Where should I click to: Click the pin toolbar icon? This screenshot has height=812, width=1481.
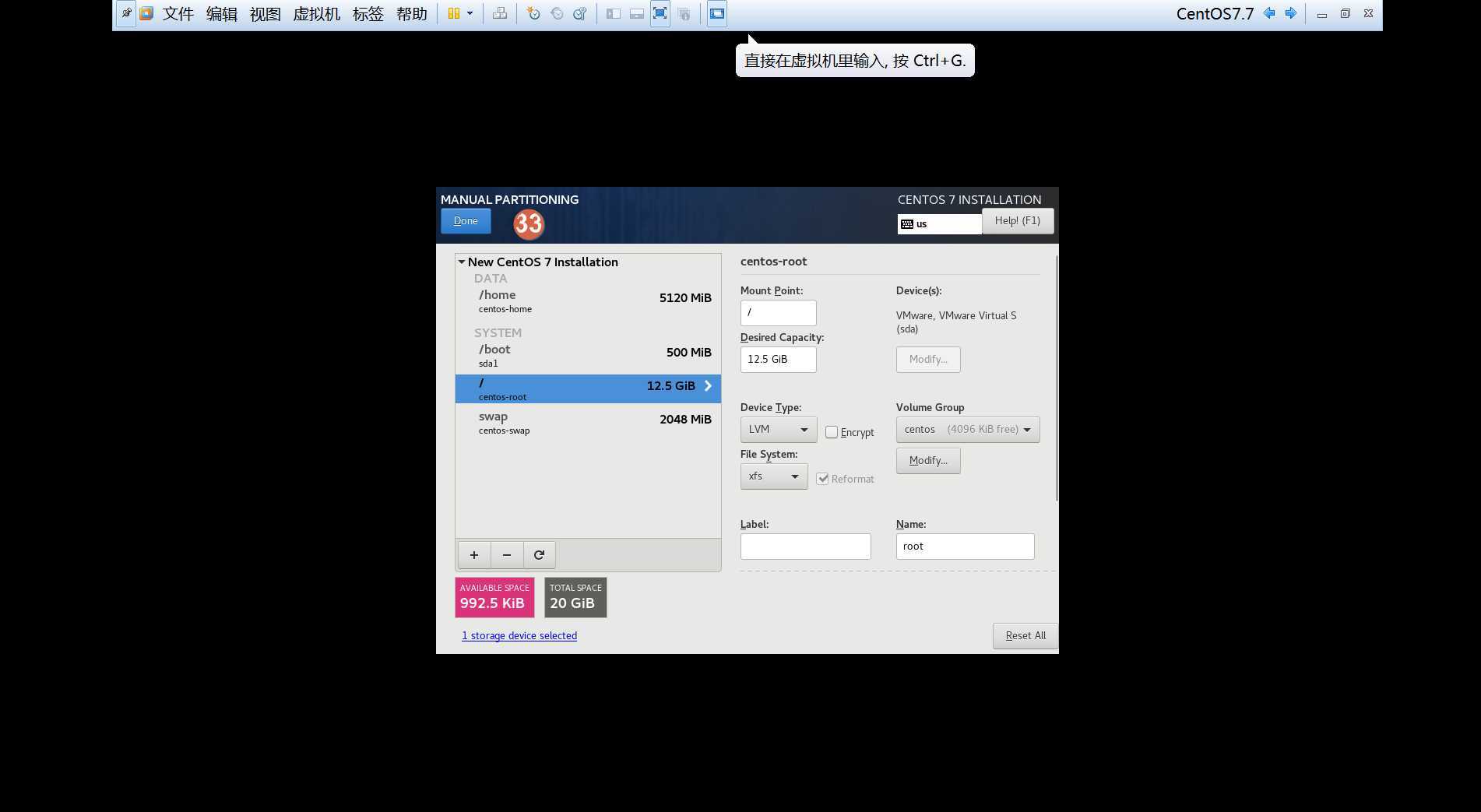point(126,13)
